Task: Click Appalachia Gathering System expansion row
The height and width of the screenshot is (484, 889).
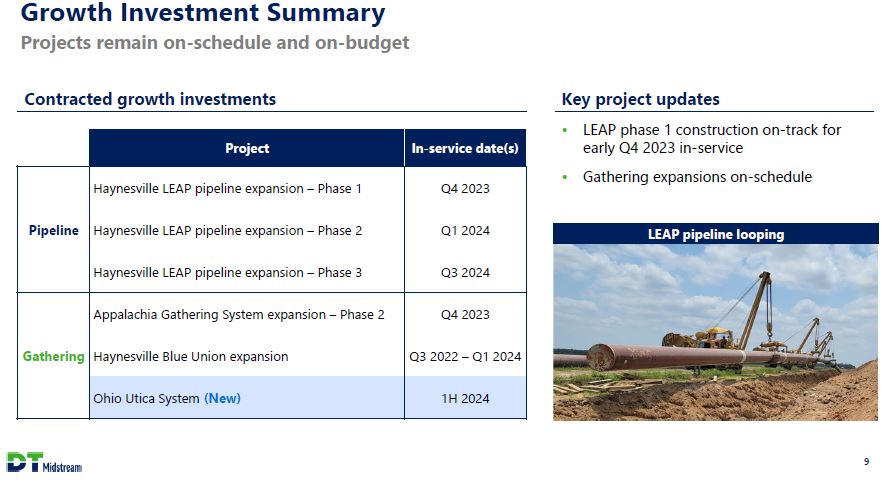Action: coord(238,314)
